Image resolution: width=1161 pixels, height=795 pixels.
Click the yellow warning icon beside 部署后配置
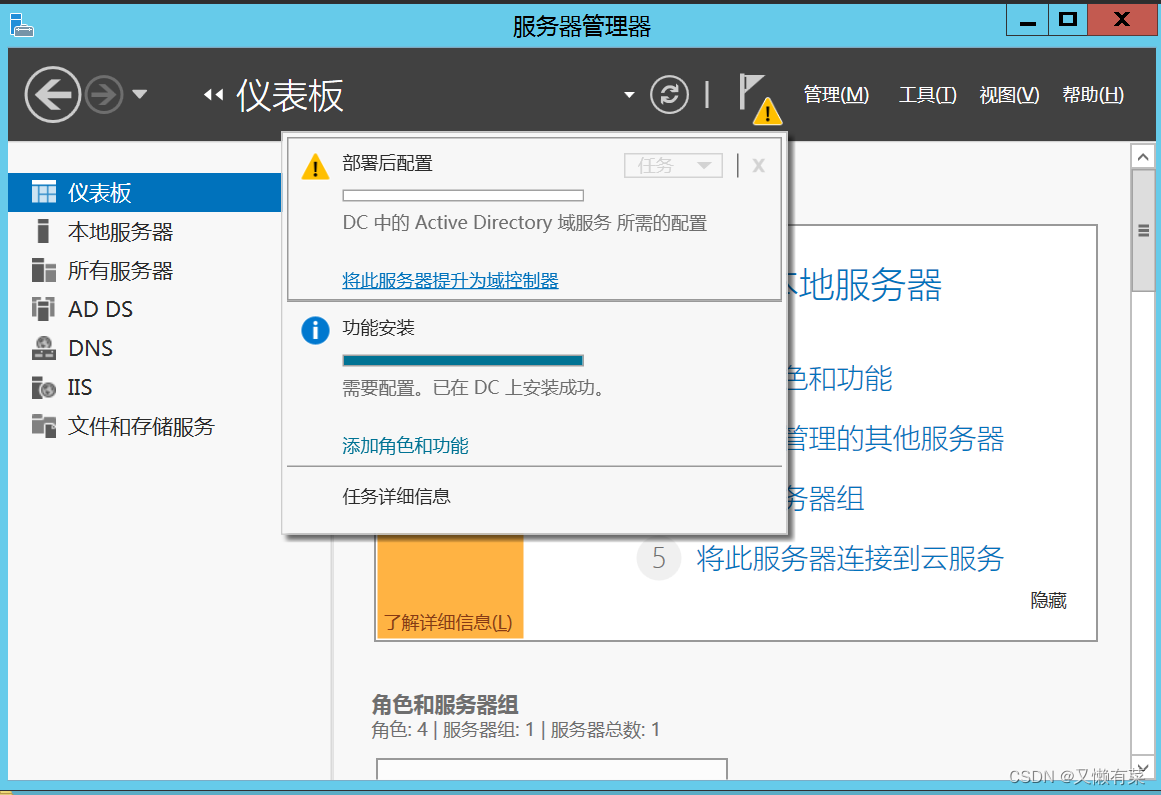point(315,167)
